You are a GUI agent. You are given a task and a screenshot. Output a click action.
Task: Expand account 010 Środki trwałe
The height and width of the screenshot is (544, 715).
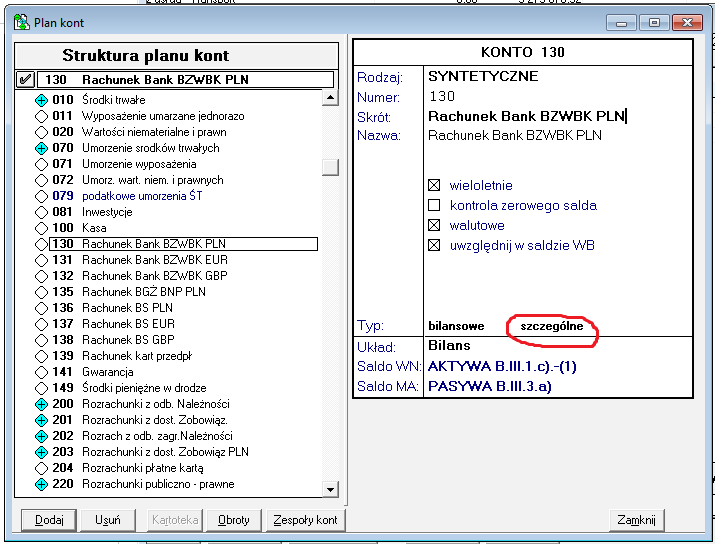click(41, 100)
